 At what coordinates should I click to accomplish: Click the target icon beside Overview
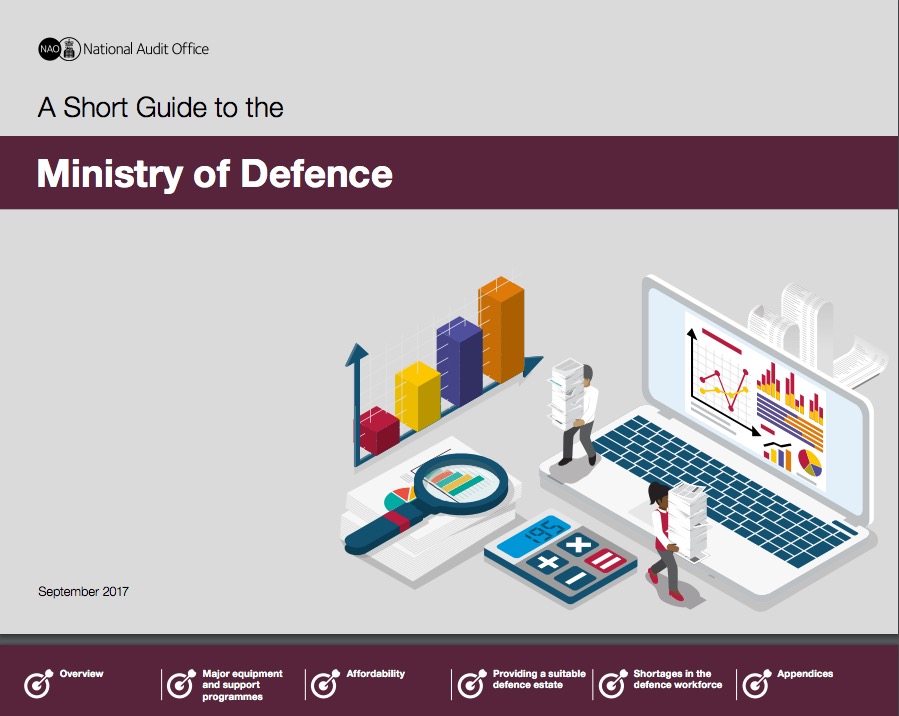[x=38, y=683]
